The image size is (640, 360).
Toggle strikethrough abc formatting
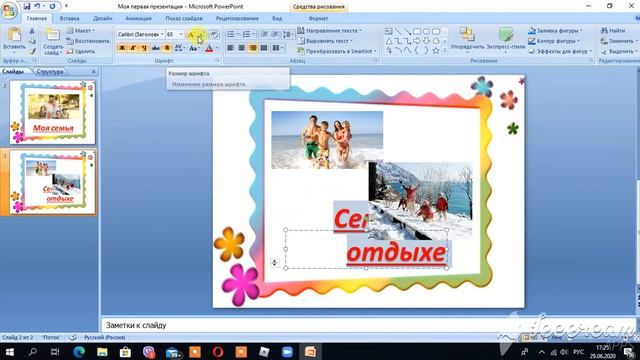click(x=155, y=48)
